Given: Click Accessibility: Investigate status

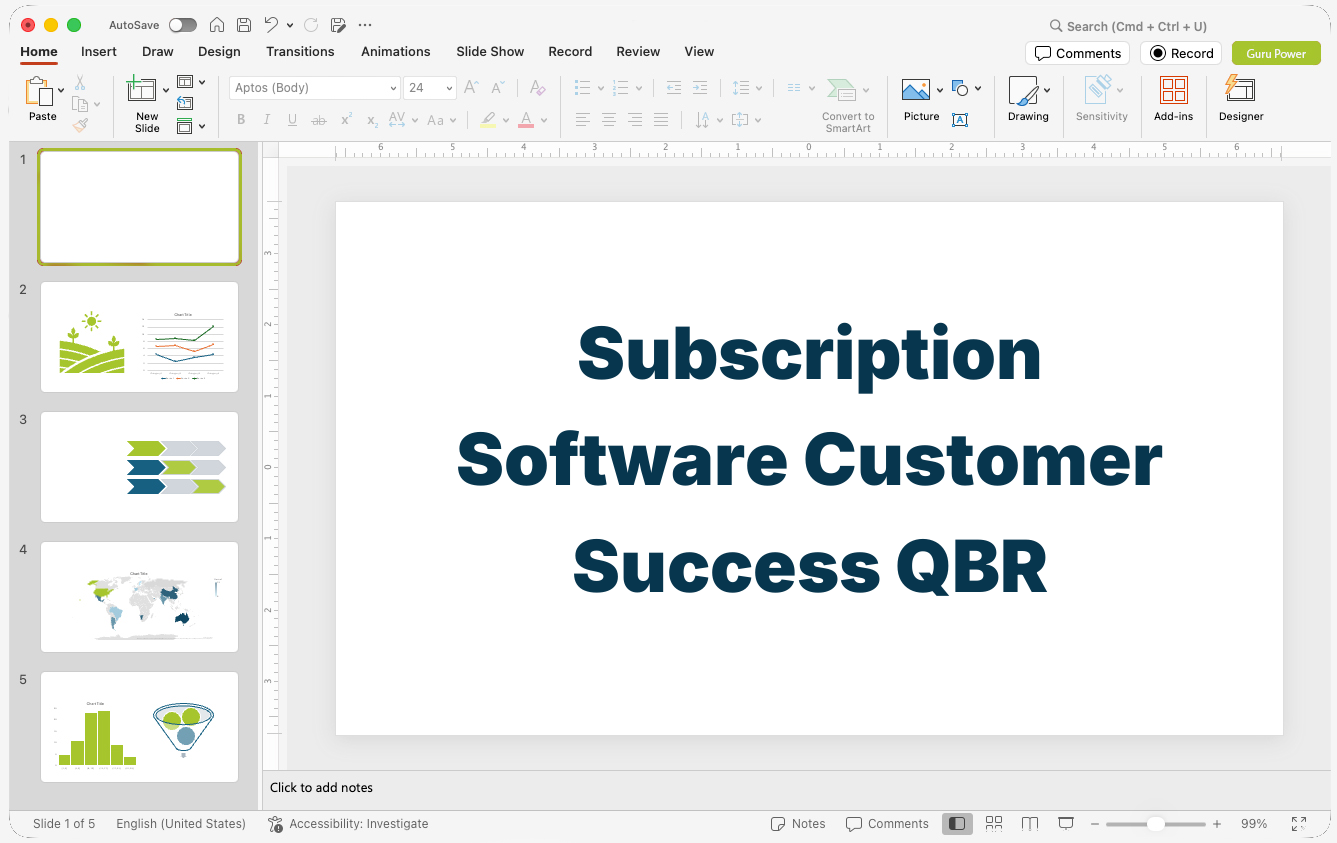Looking at the screenshot, I should coord(348,824).
